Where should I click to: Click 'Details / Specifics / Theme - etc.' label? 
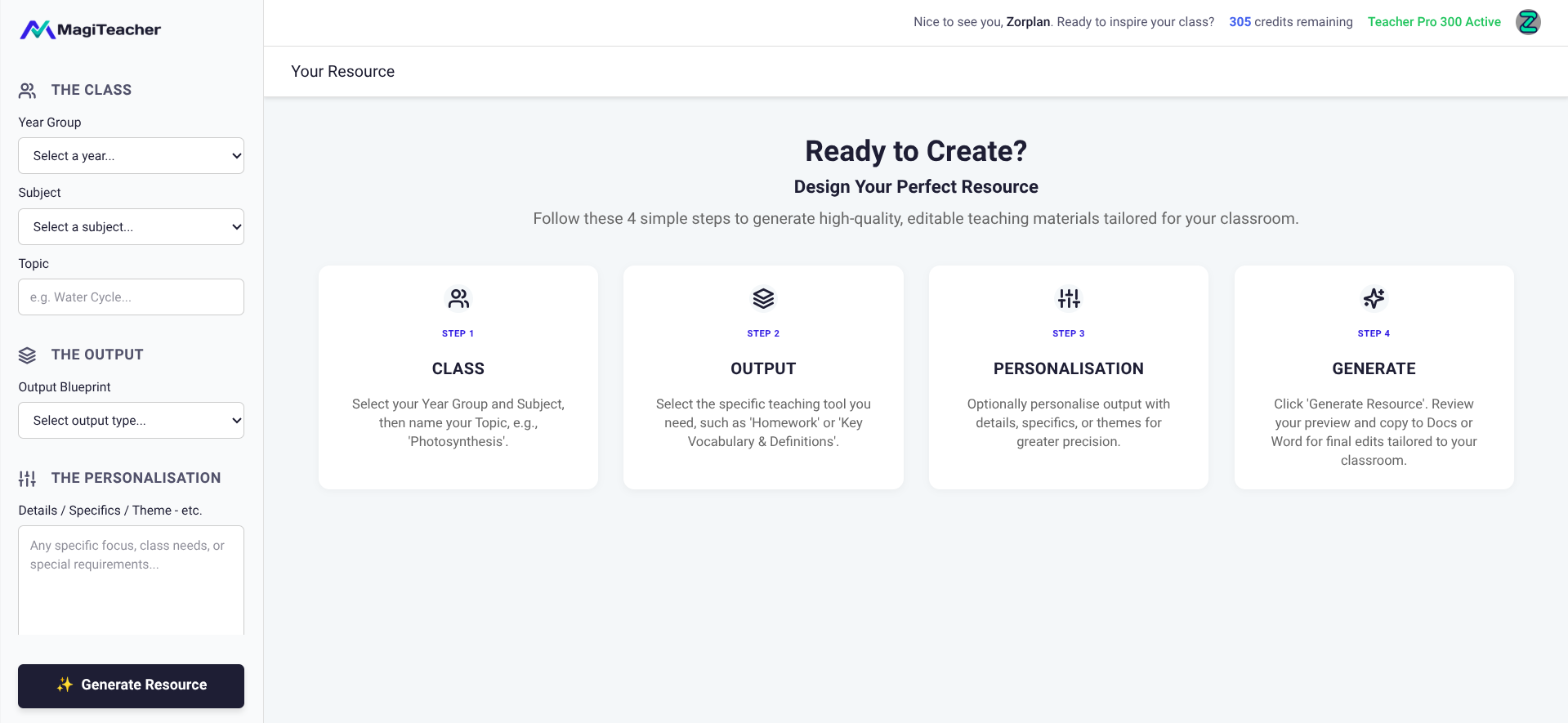[x=110, y=511]
